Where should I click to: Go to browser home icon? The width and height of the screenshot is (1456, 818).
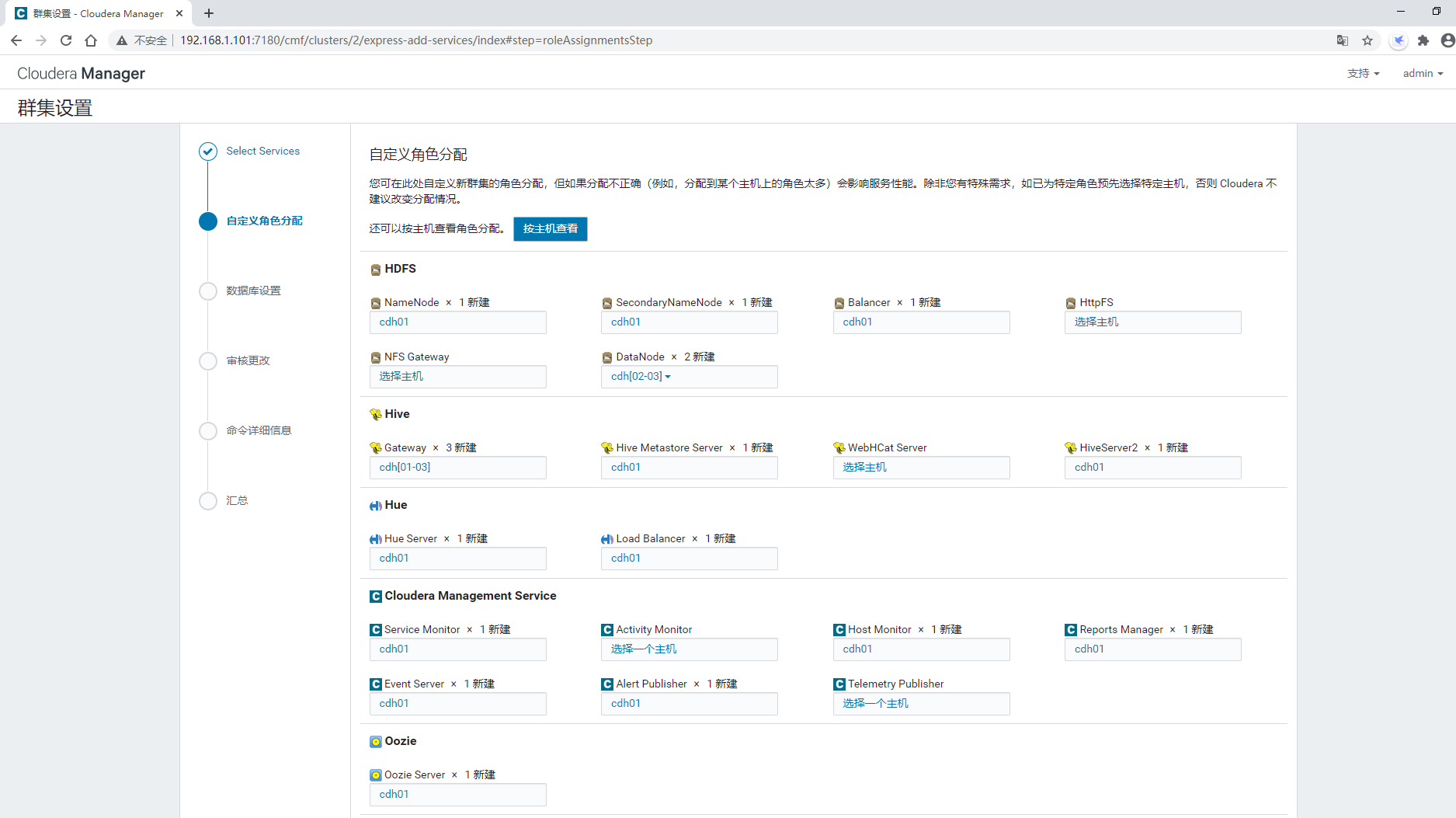(91, 40)
